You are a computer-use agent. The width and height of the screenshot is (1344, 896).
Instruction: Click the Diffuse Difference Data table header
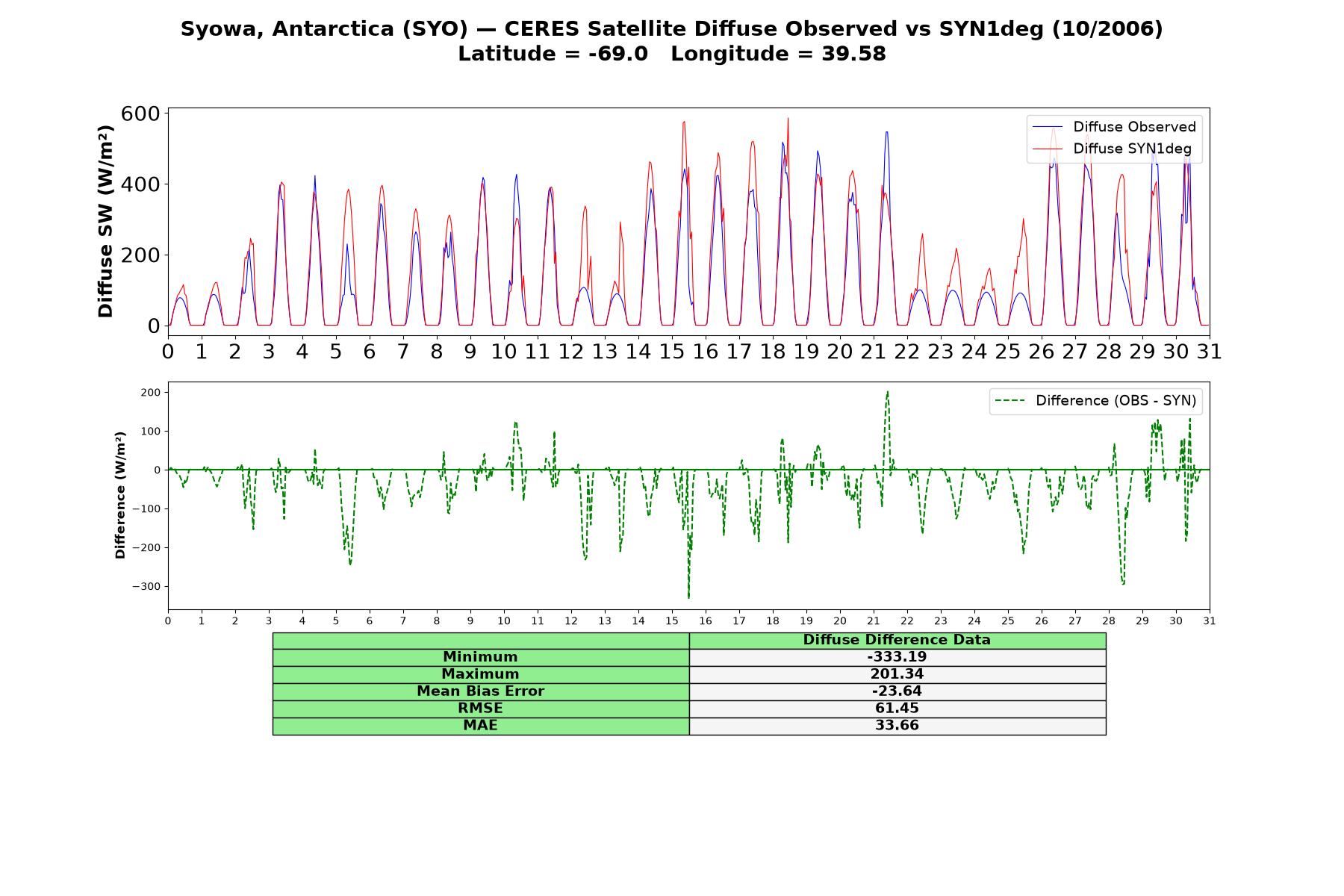897,640
